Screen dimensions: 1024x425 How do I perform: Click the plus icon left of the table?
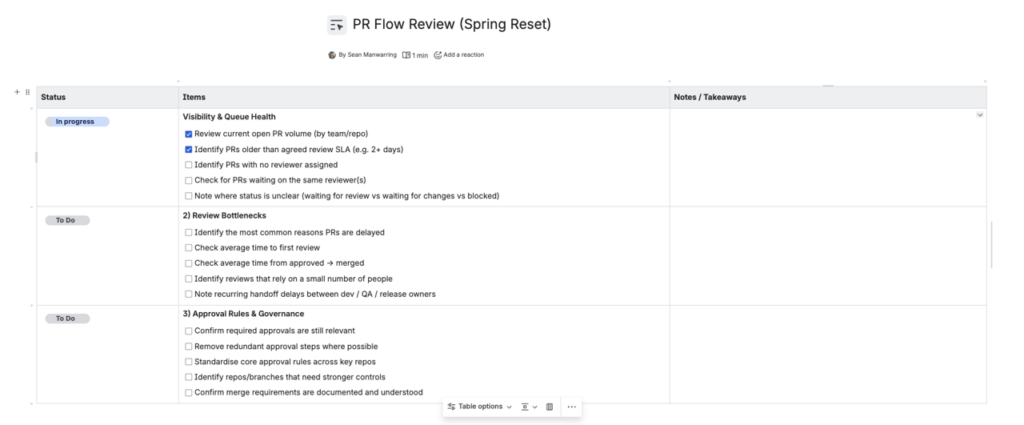(x=17, y=92)
